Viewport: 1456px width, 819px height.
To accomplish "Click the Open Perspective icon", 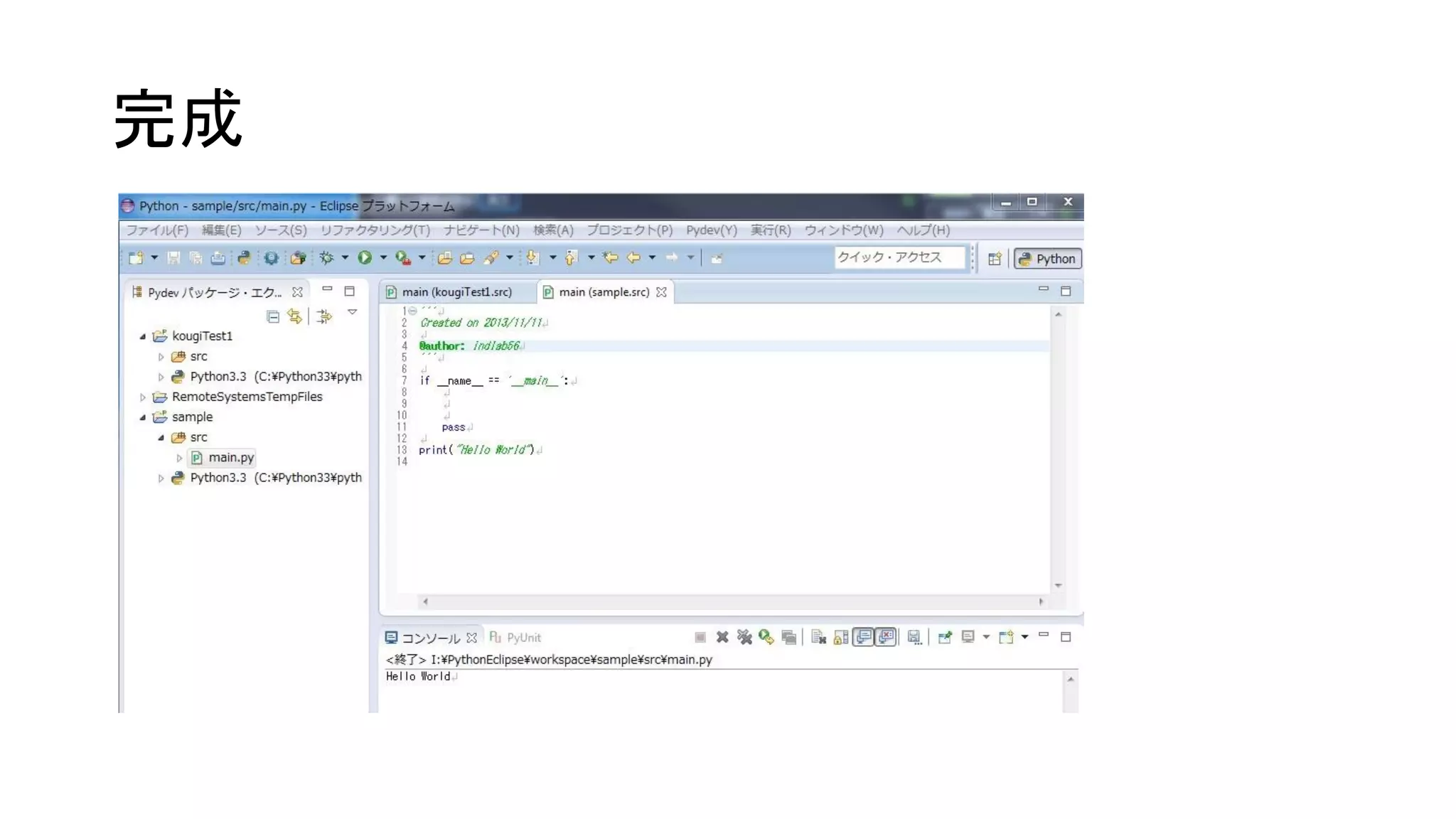I will [995, 259].
